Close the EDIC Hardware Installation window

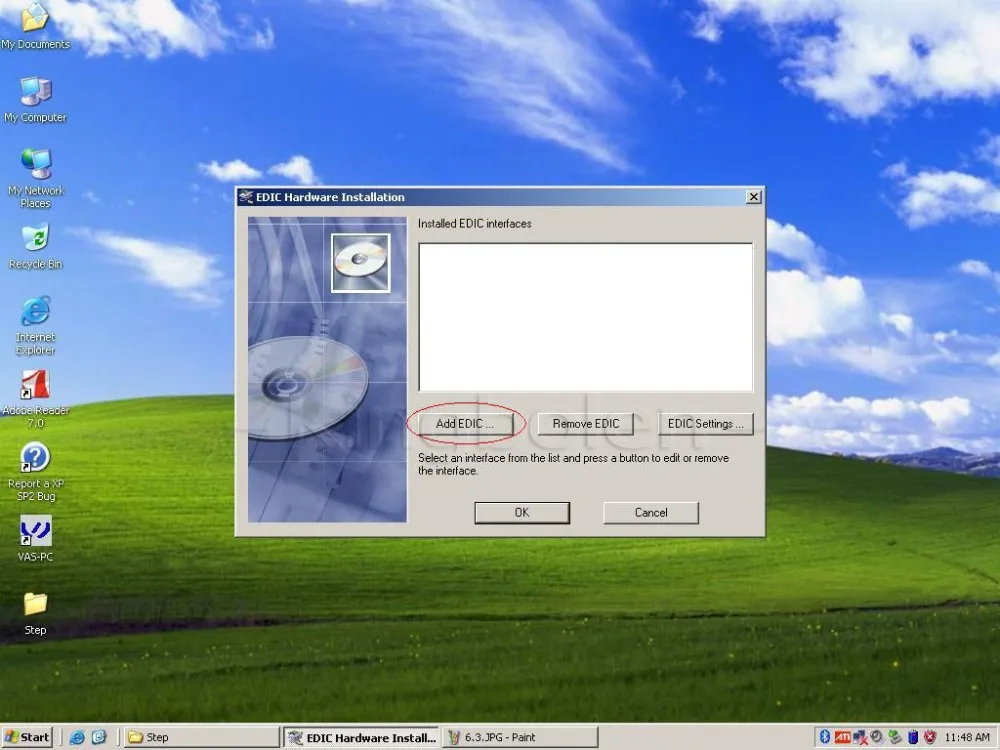753,197
